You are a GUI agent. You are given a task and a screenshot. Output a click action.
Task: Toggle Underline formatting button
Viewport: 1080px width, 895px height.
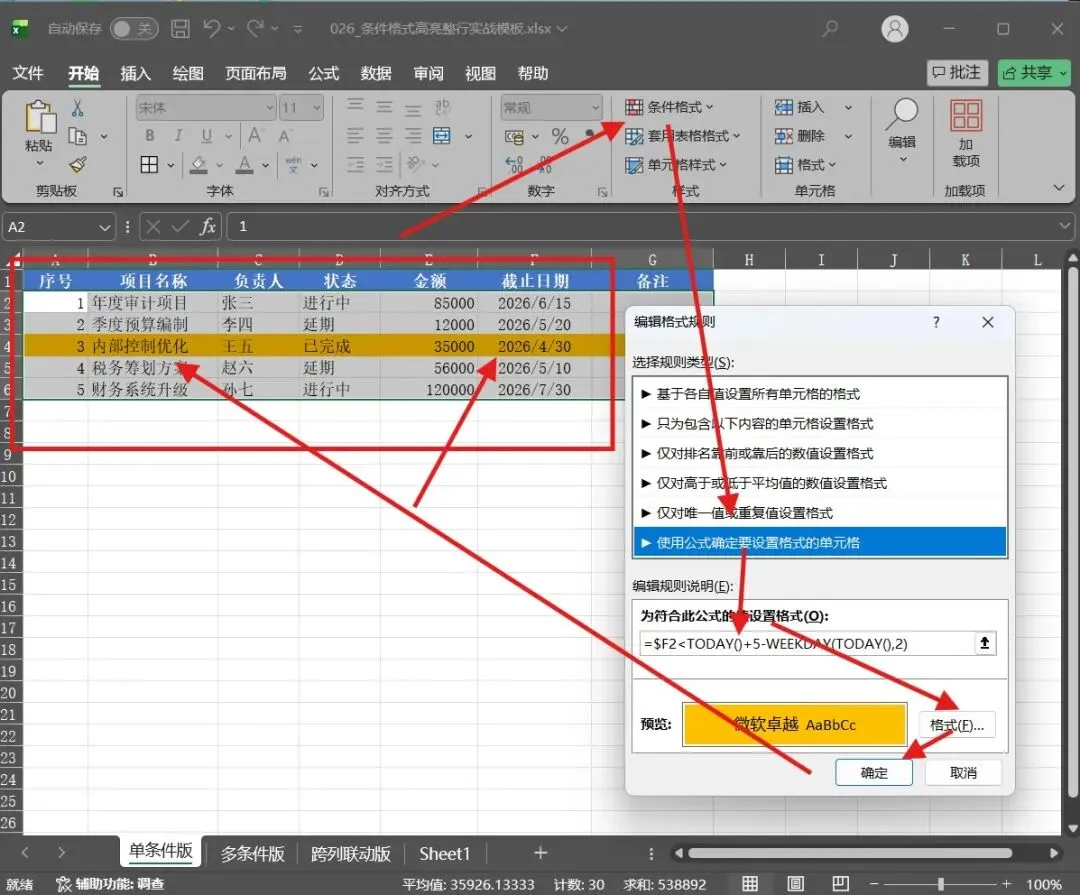(206, 136)
